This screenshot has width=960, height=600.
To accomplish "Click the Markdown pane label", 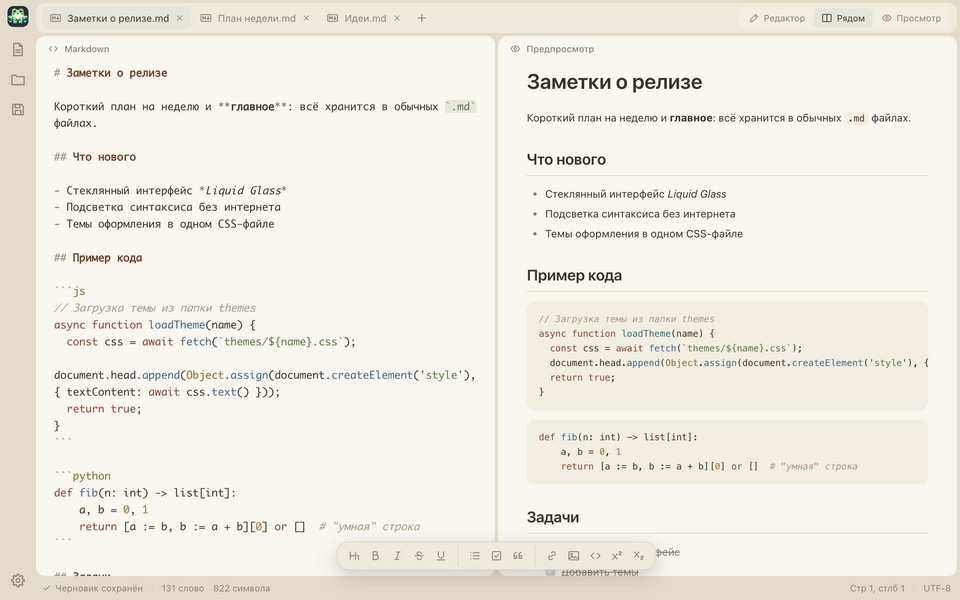I will click(x=87, y=49).
